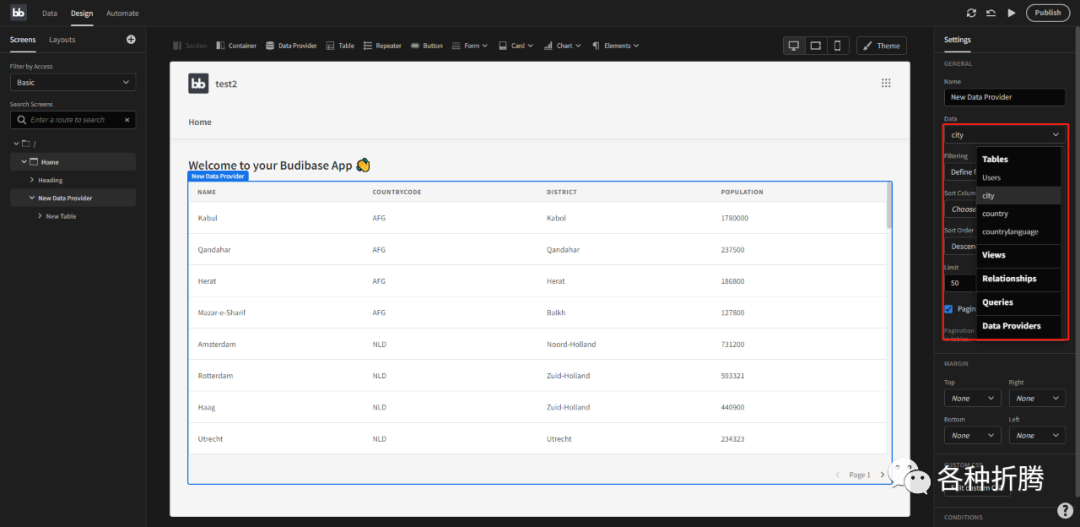
Task: Click the Utrecht row name cell
Action: [x=210, y=439]
